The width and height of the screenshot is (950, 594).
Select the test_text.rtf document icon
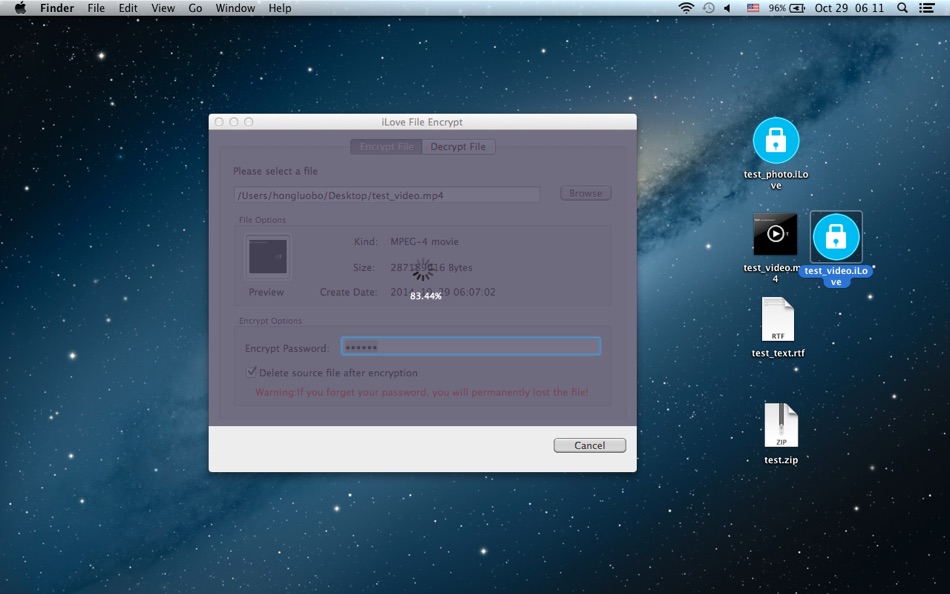click(x=778, y=319)
